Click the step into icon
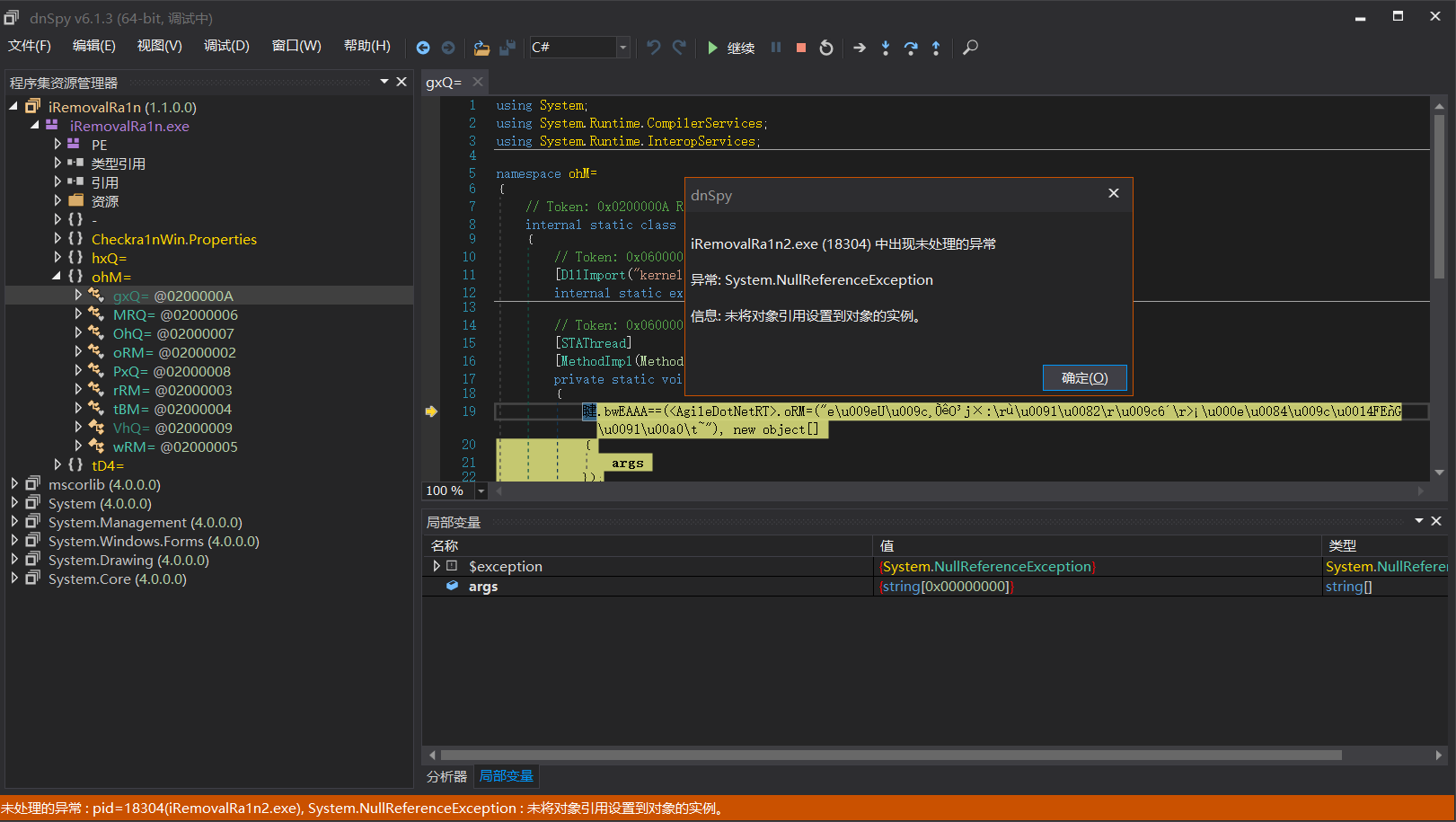1456x822 pixels. point(886,48)
